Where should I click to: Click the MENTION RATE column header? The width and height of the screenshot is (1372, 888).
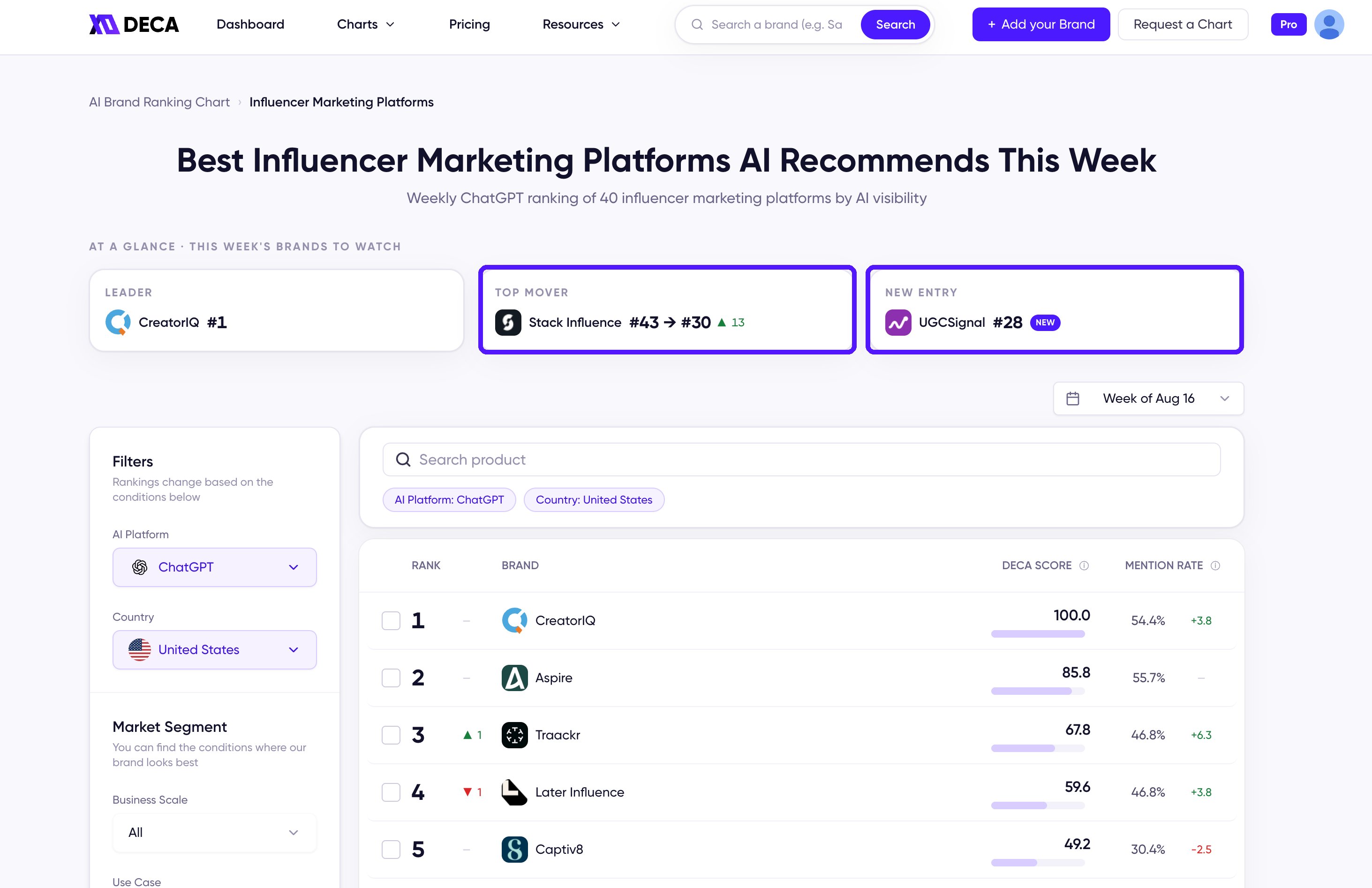click(1164, 565)
